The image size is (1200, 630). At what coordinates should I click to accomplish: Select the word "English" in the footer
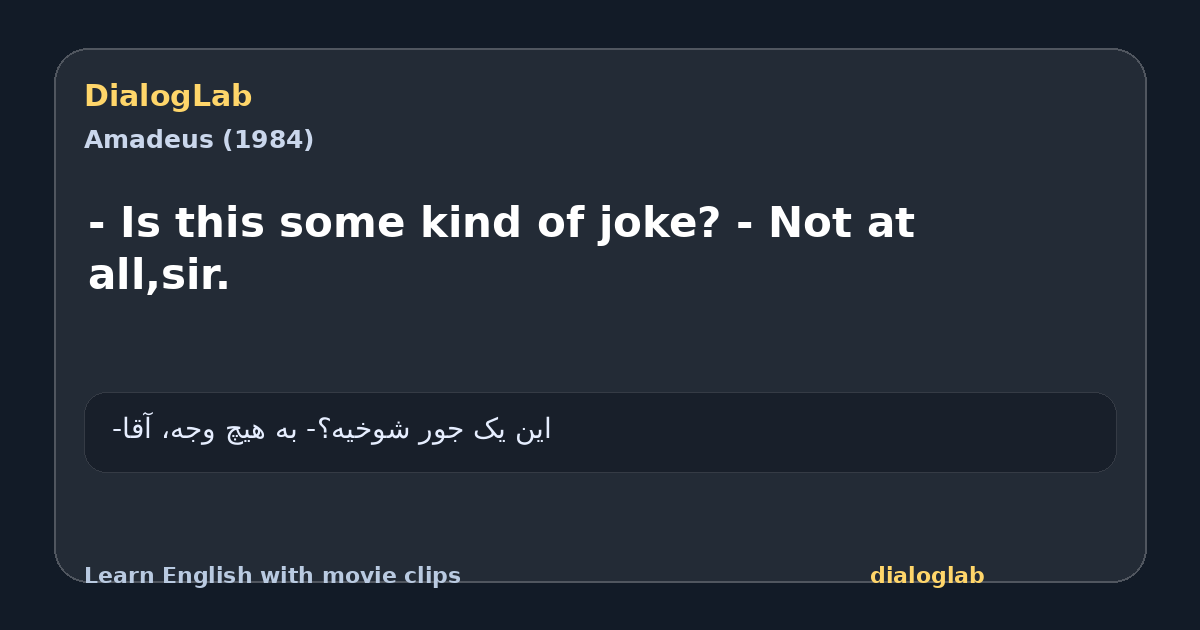tap(209, 576)
